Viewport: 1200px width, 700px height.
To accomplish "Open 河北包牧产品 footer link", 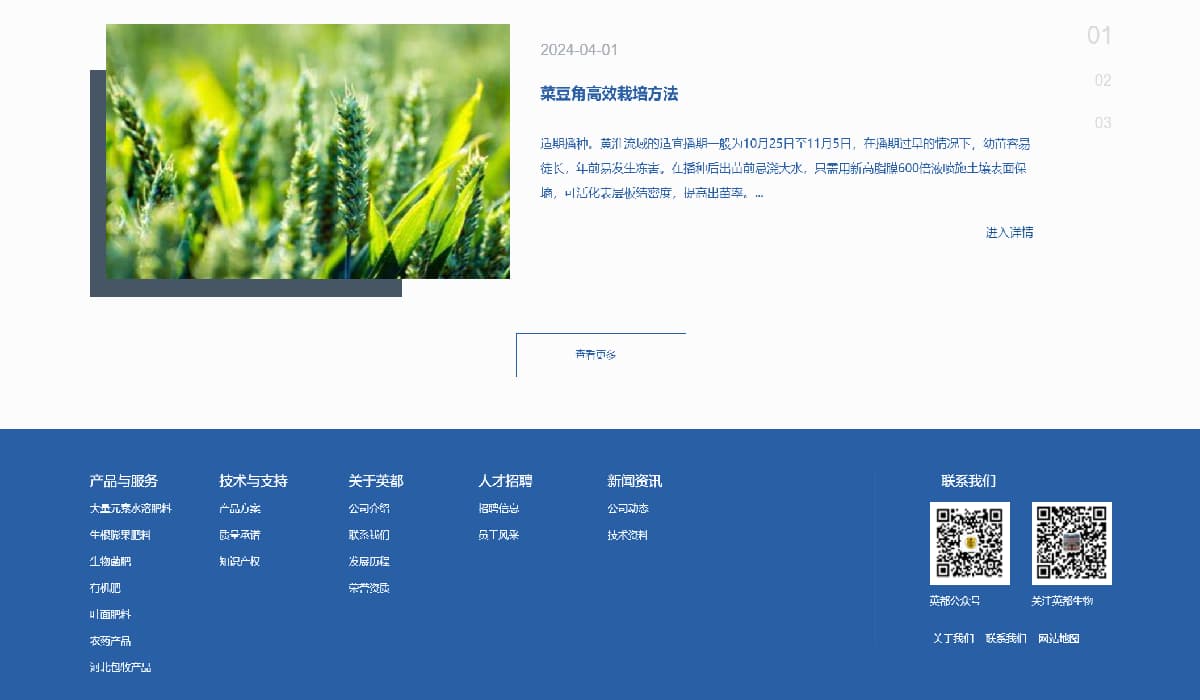I will (120, 667).
